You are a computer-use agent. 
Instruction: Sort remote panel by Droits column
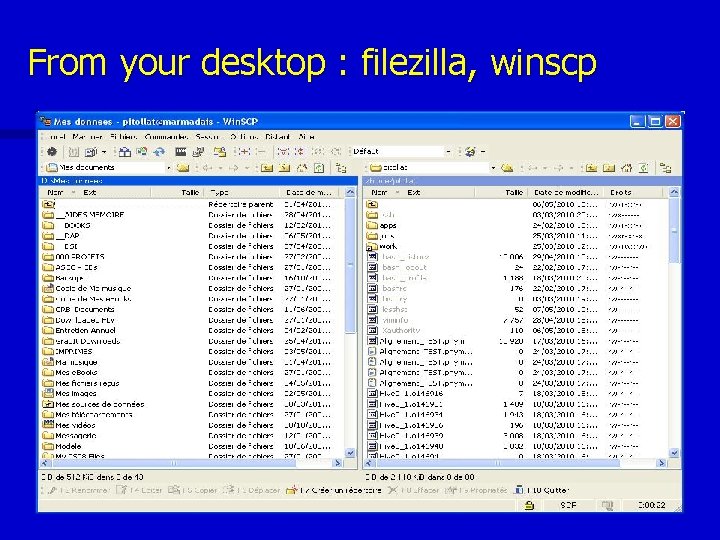click(635, 193)
